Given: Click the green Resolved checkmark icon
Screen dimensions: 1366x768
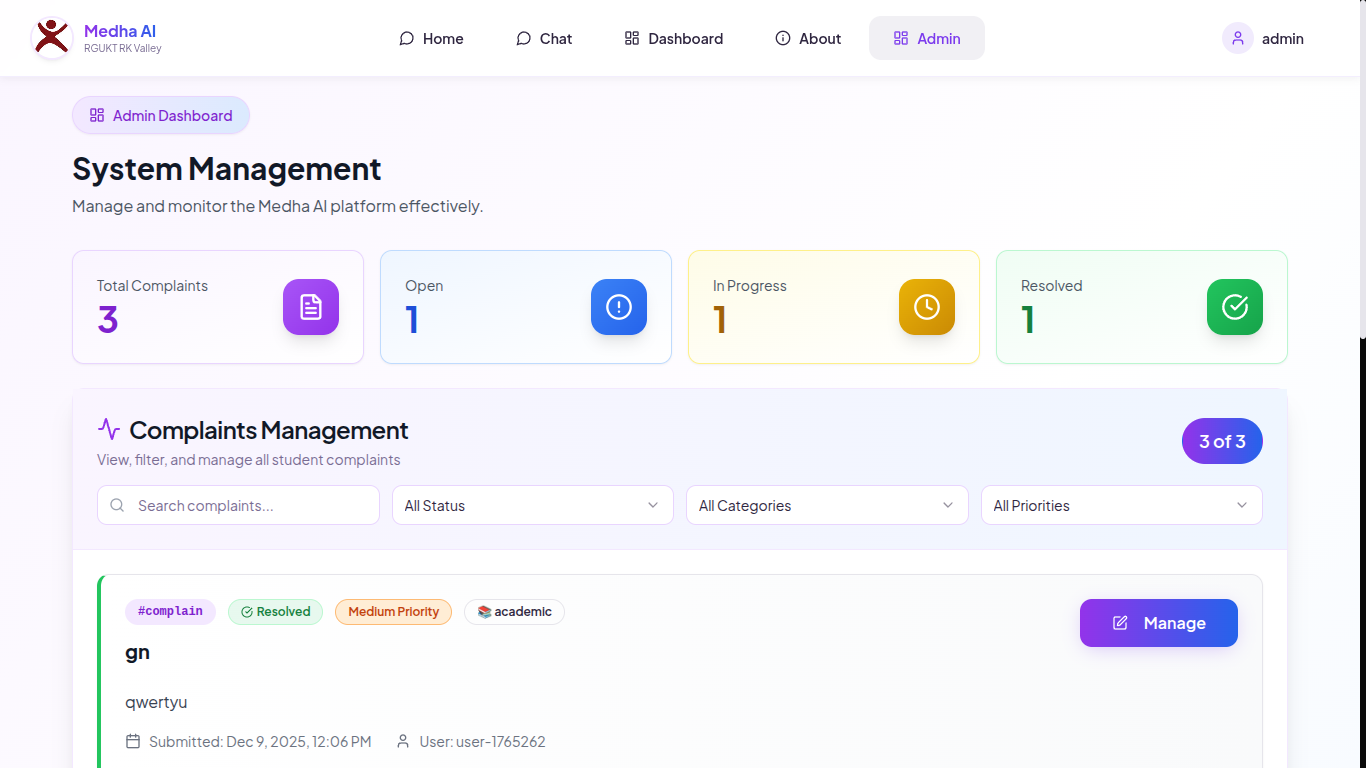Looking at the screenshot, I should [1235, 307].
